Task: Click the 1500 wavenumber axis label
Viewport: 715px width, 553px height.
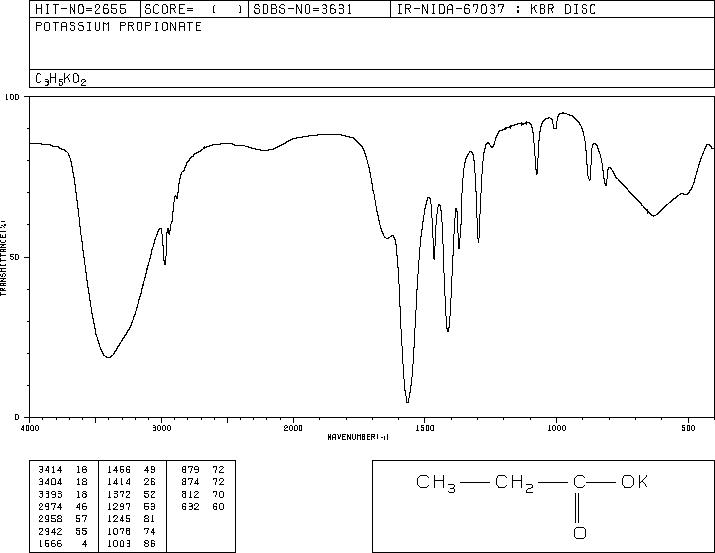Action: (425, 428)
